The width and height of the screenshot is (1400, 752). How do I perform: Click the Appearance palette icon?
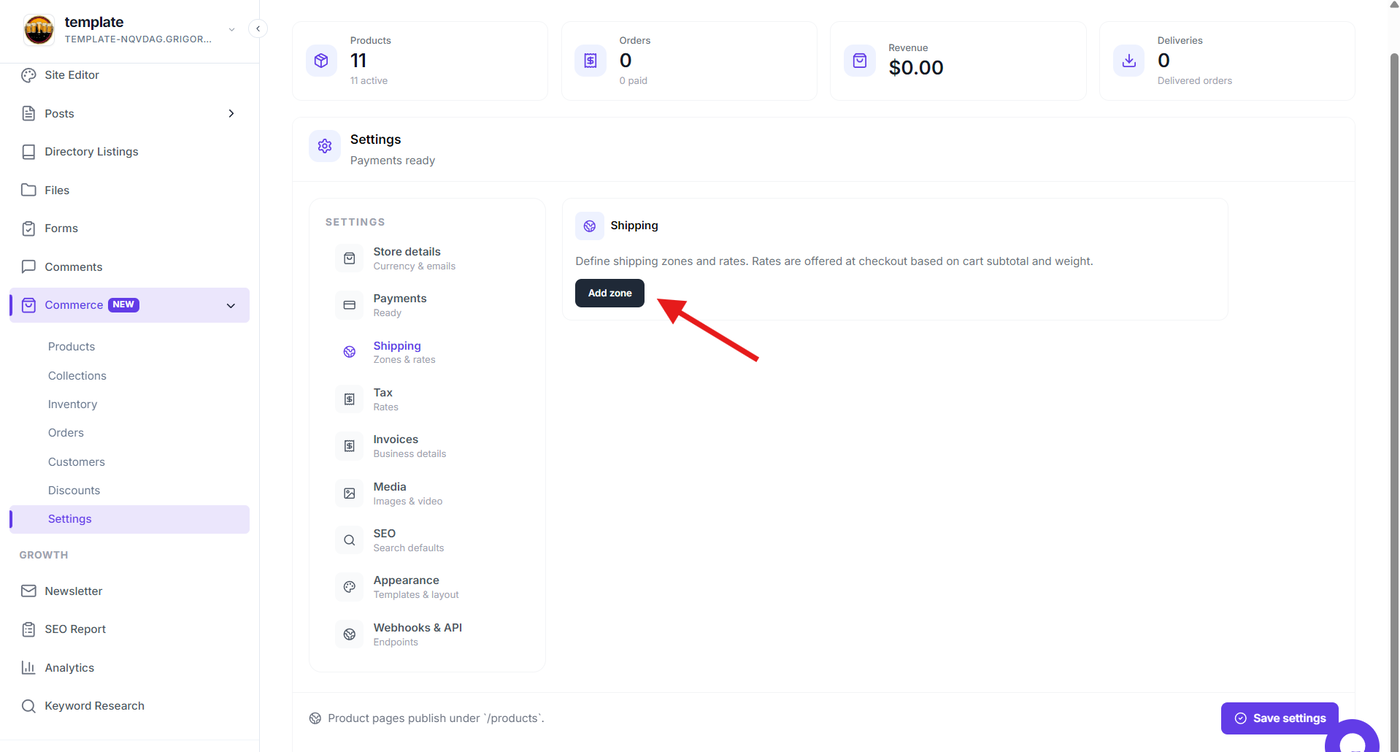point(349,587)
